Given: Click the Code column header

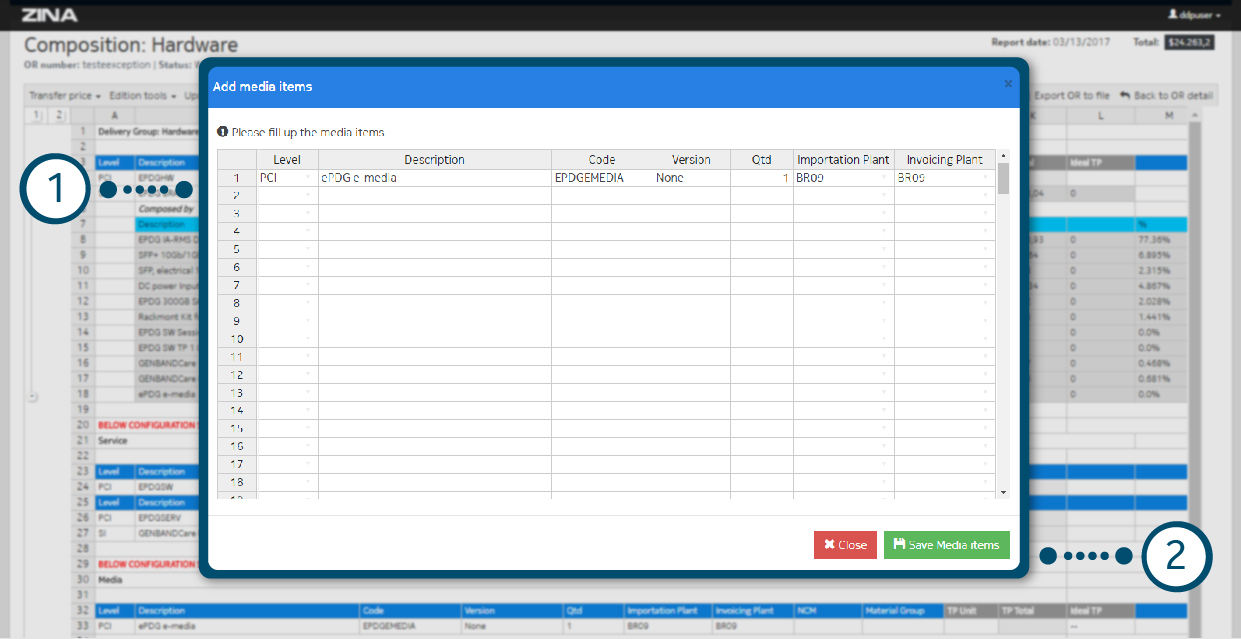Looking at the screenshot, I should click(601, 160).
